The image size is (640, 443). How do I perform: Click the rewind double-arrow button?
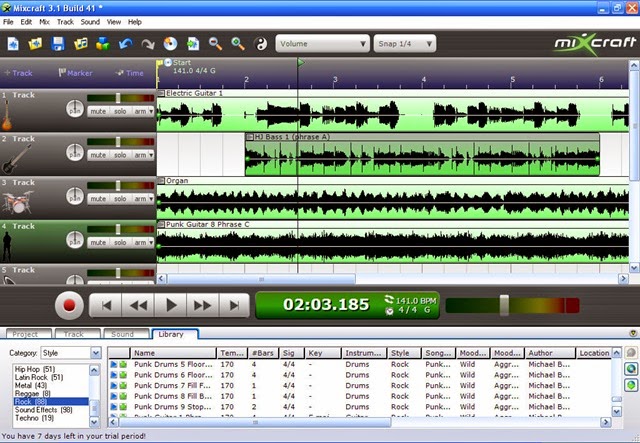pyautogui.click(x=138, y=305)
